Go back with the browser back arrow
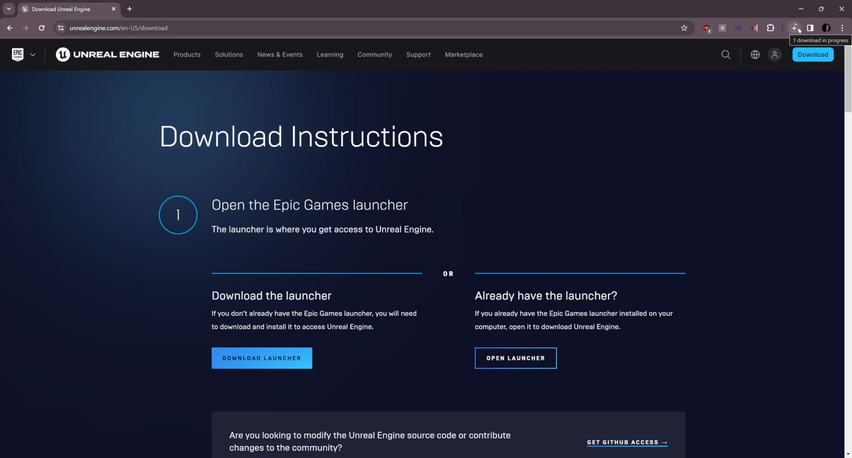 10,28
